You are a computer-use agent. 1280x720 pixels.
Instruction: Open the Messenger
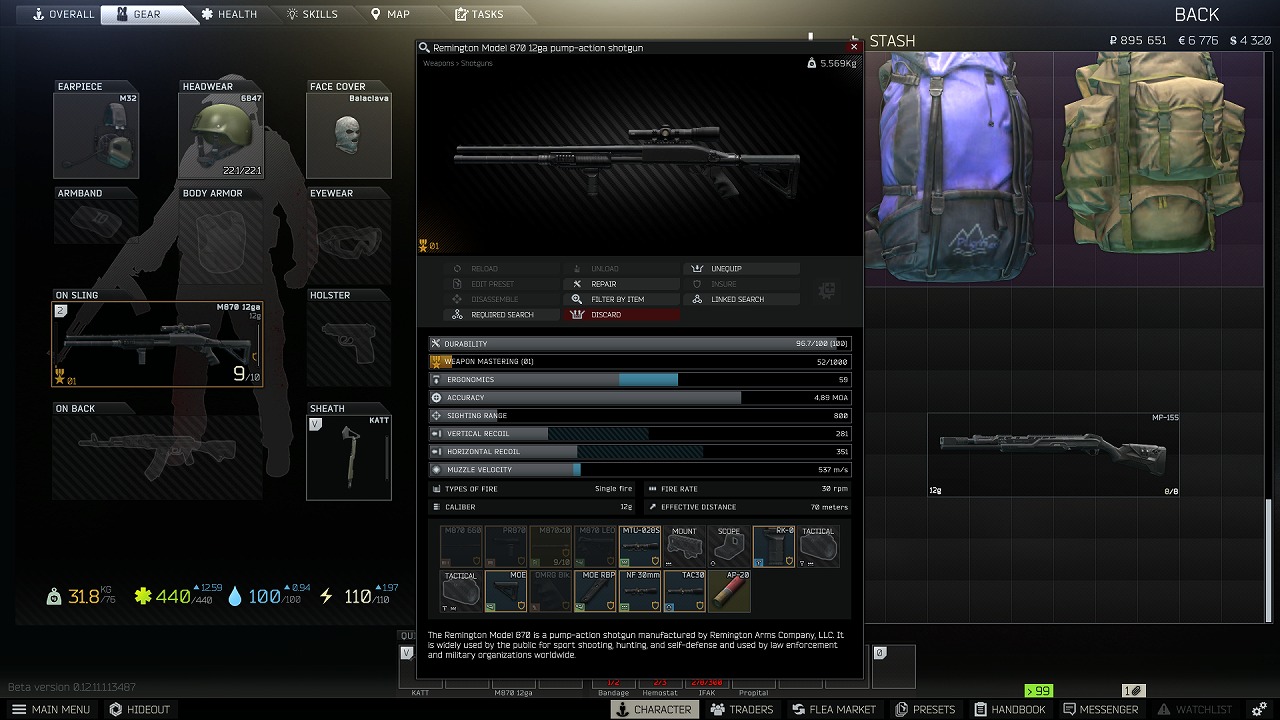[x=1101, y=709]
